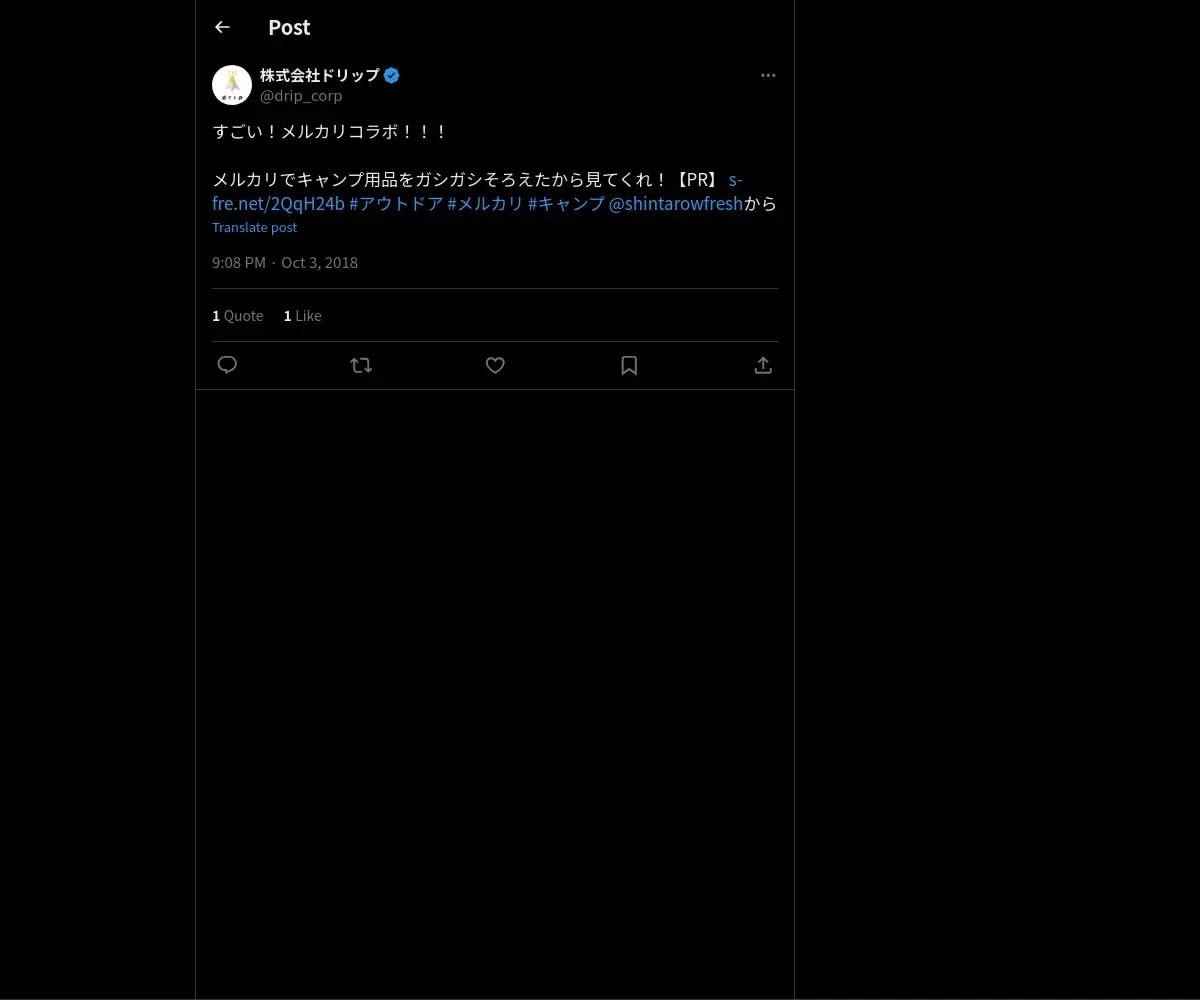Click Translate post
Screen dimensions: 1200x1000
pyautogui.click(x=254, y=227)
